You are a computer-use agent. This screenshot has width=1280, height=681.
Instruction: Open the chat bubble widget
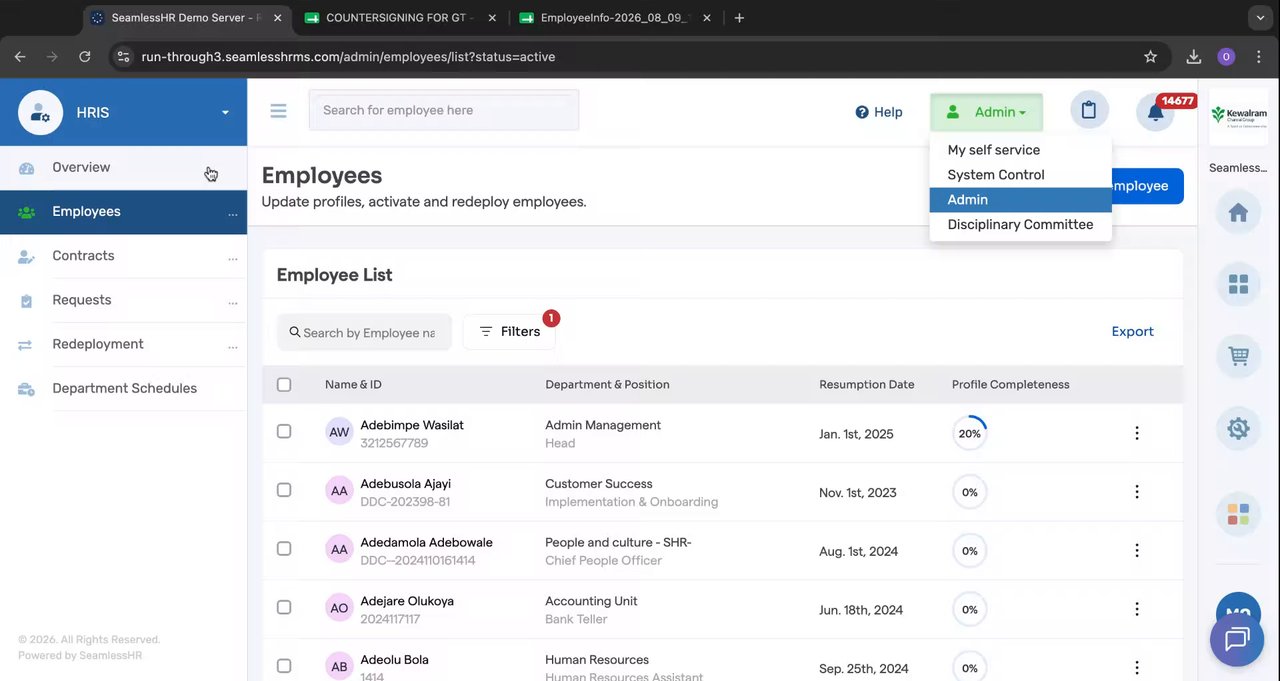pyautogui.click(x=1237, y=639)
